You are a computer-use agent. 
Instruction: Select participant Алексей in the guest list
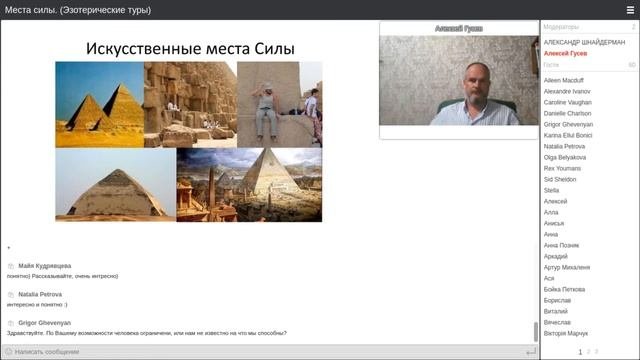click(555, 202)
